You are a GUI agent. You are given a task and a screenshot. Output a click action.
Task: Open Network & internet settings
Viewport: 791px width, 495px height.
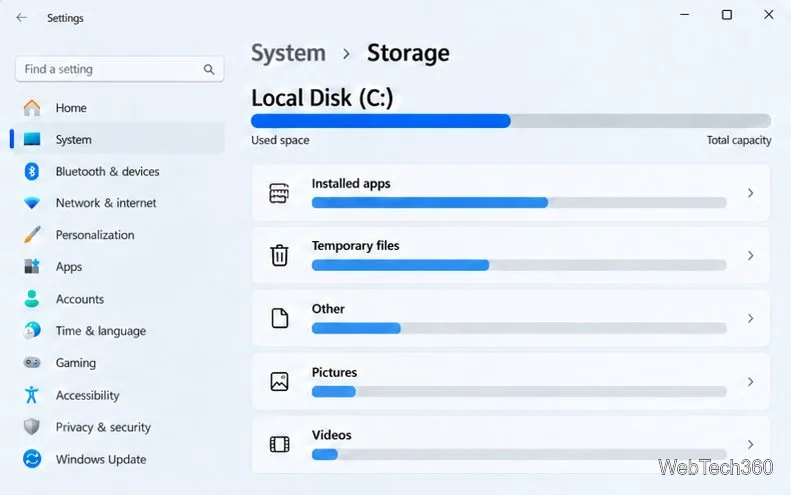[118, 203]
